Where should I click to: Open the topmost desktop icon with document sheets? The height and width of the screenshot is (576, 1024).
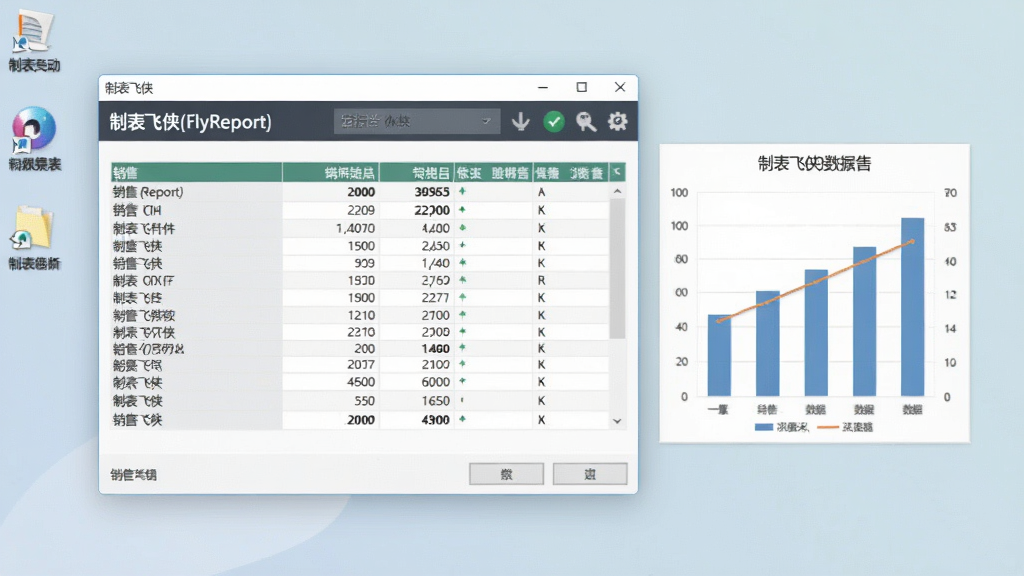[31, 31]
